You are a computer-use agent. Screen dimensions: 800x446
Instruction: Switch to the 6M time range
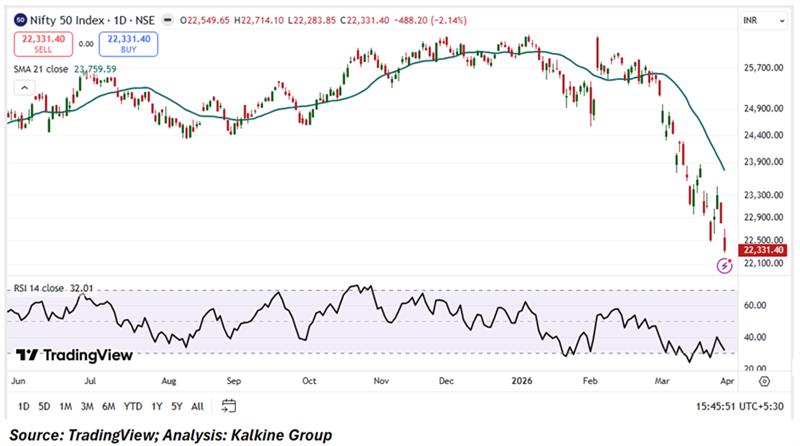(x=108, y=406)
